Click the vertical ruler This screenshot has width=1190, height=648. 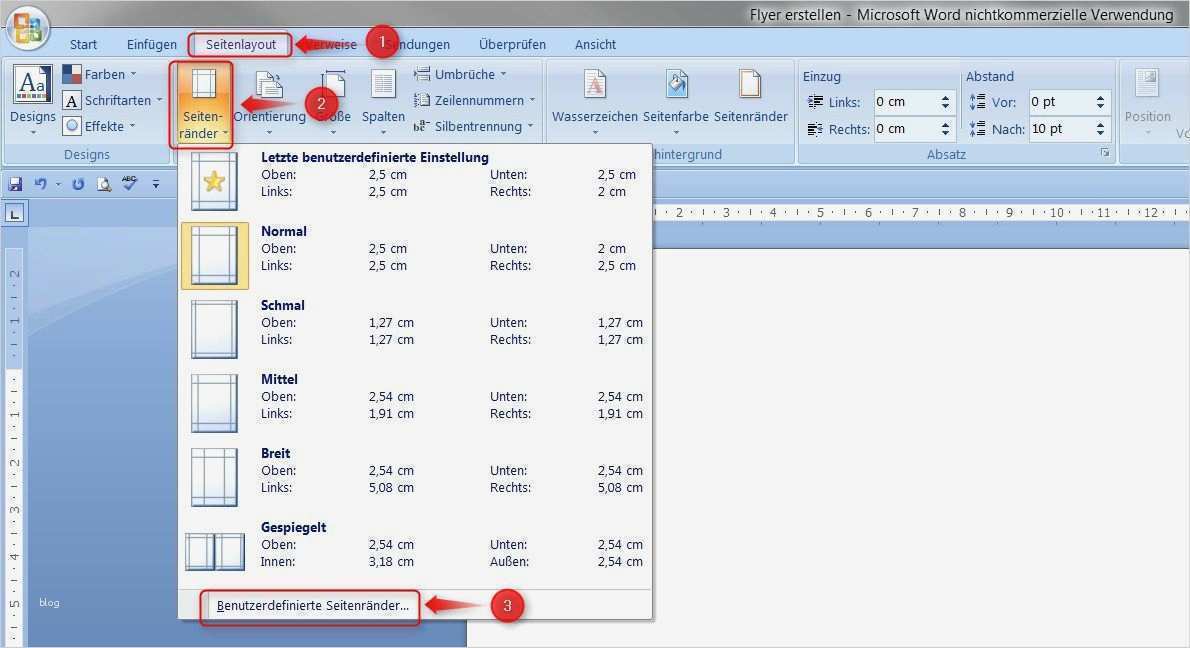[14, 446]
